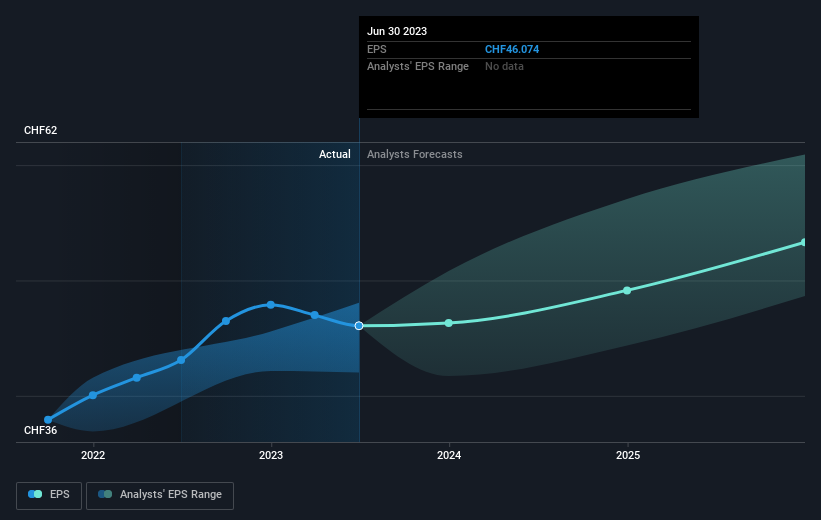Click the 2022 x-axis label
The width and height of the screenshot is (821, 520).
[93, 456]
